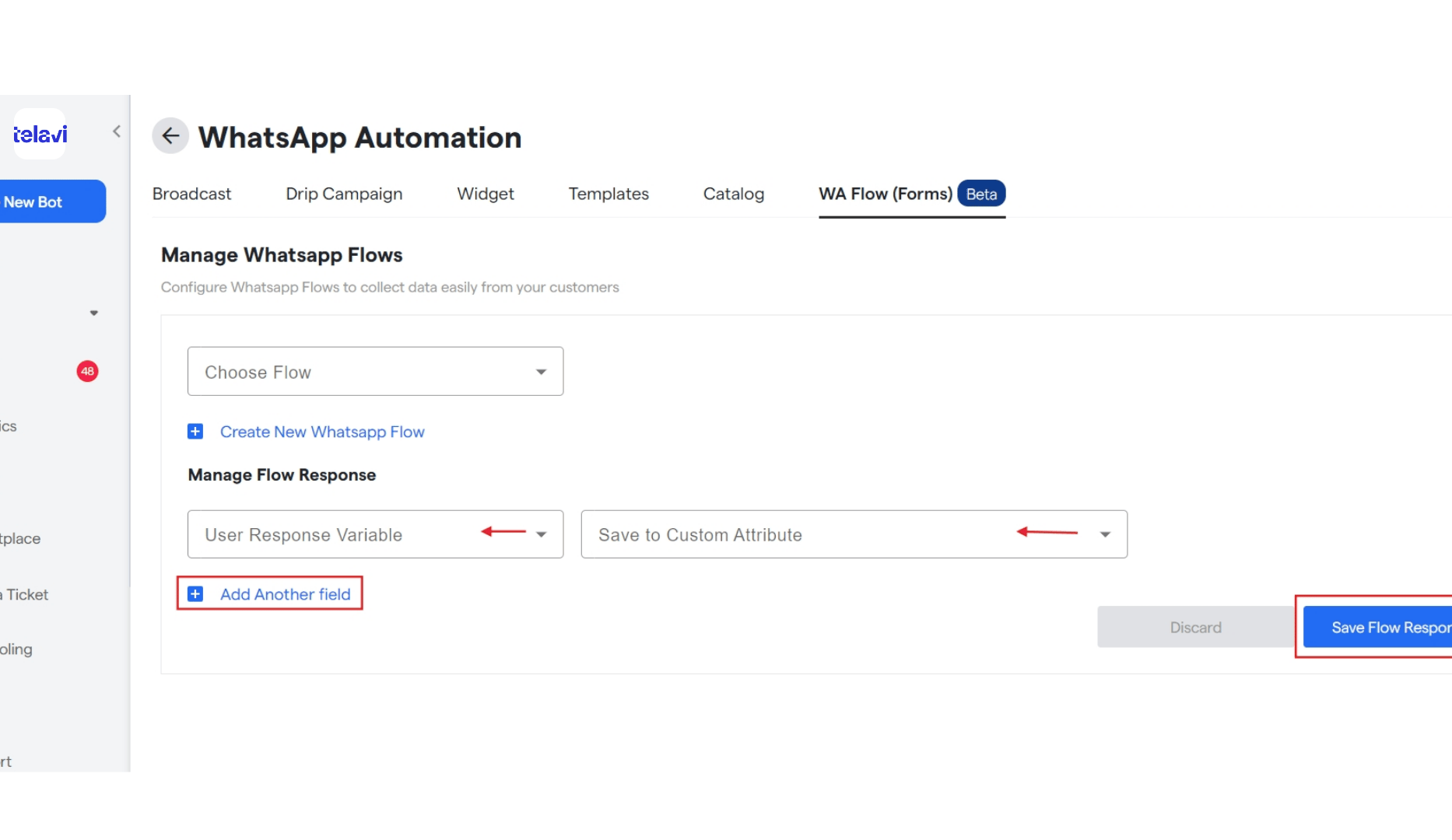Click the plus icon beside Add Another field
This screenshot has height=840, width=1452.
[195, 594]
